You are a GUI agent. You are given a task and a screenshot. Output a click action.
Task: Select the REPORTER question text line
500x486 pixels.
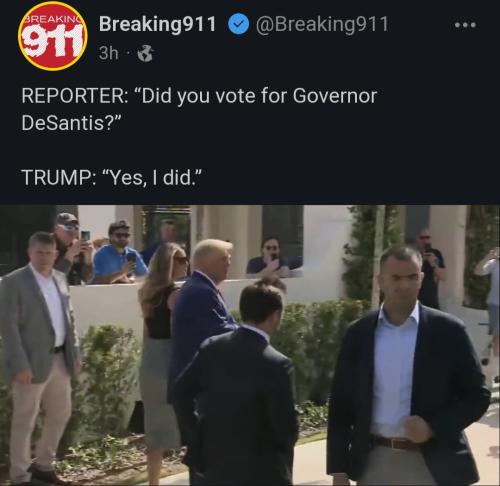click(199, 96)
